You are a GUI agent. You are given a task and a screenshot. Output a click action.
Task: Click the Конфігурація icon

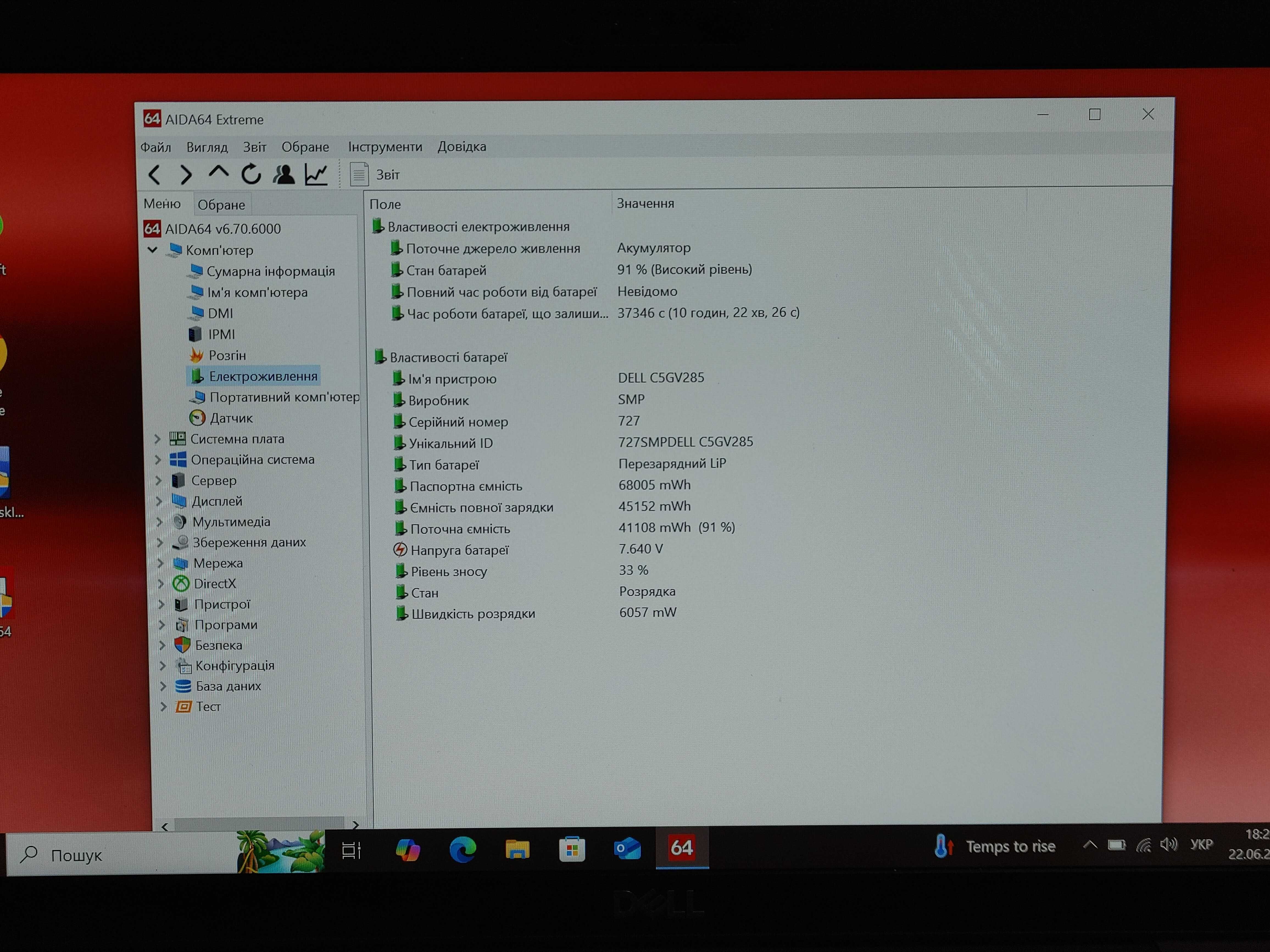183,666
